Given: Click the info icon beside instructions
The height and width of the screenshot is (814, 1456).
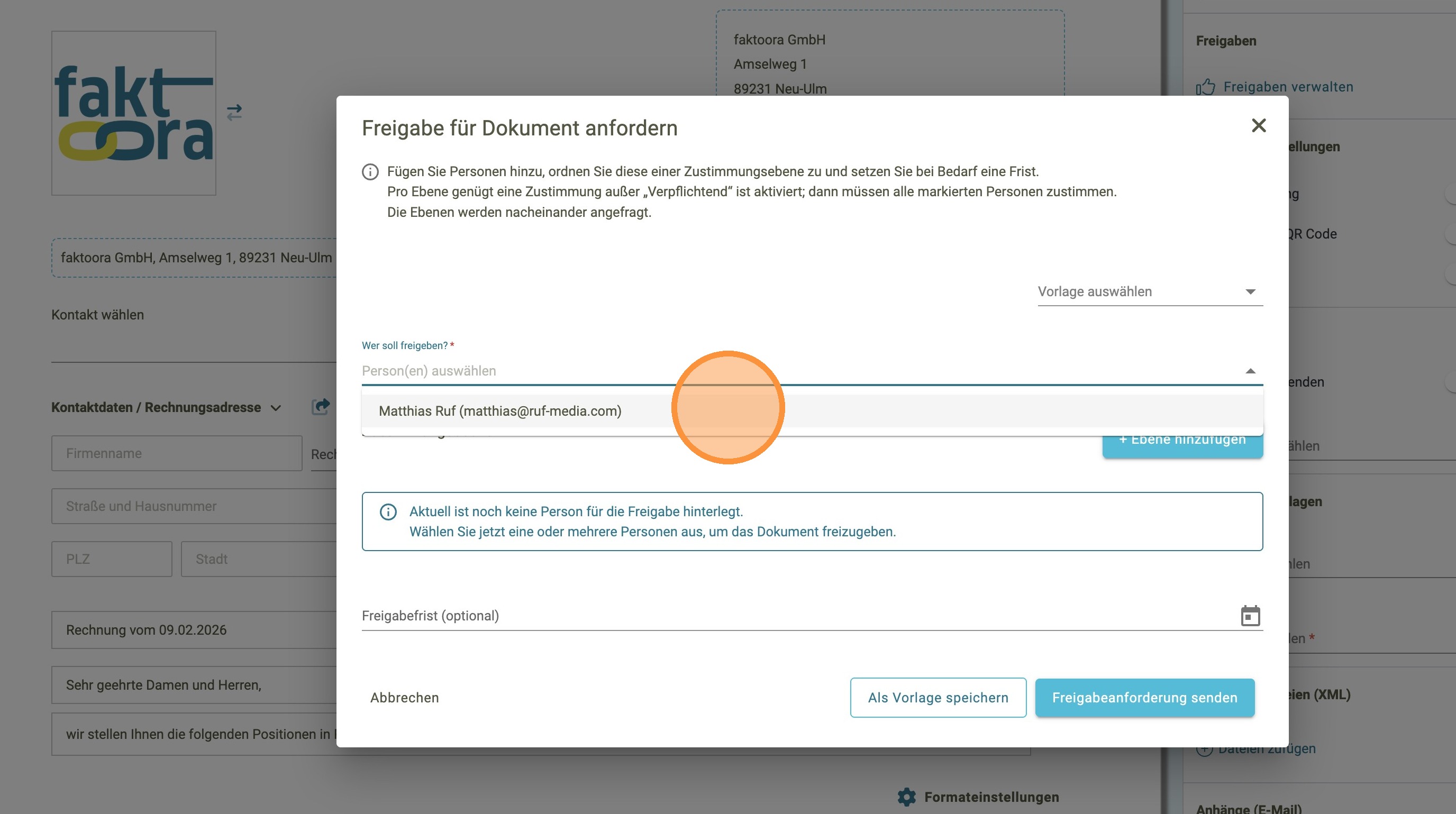Looking at the screenshot, I should 370,172.
